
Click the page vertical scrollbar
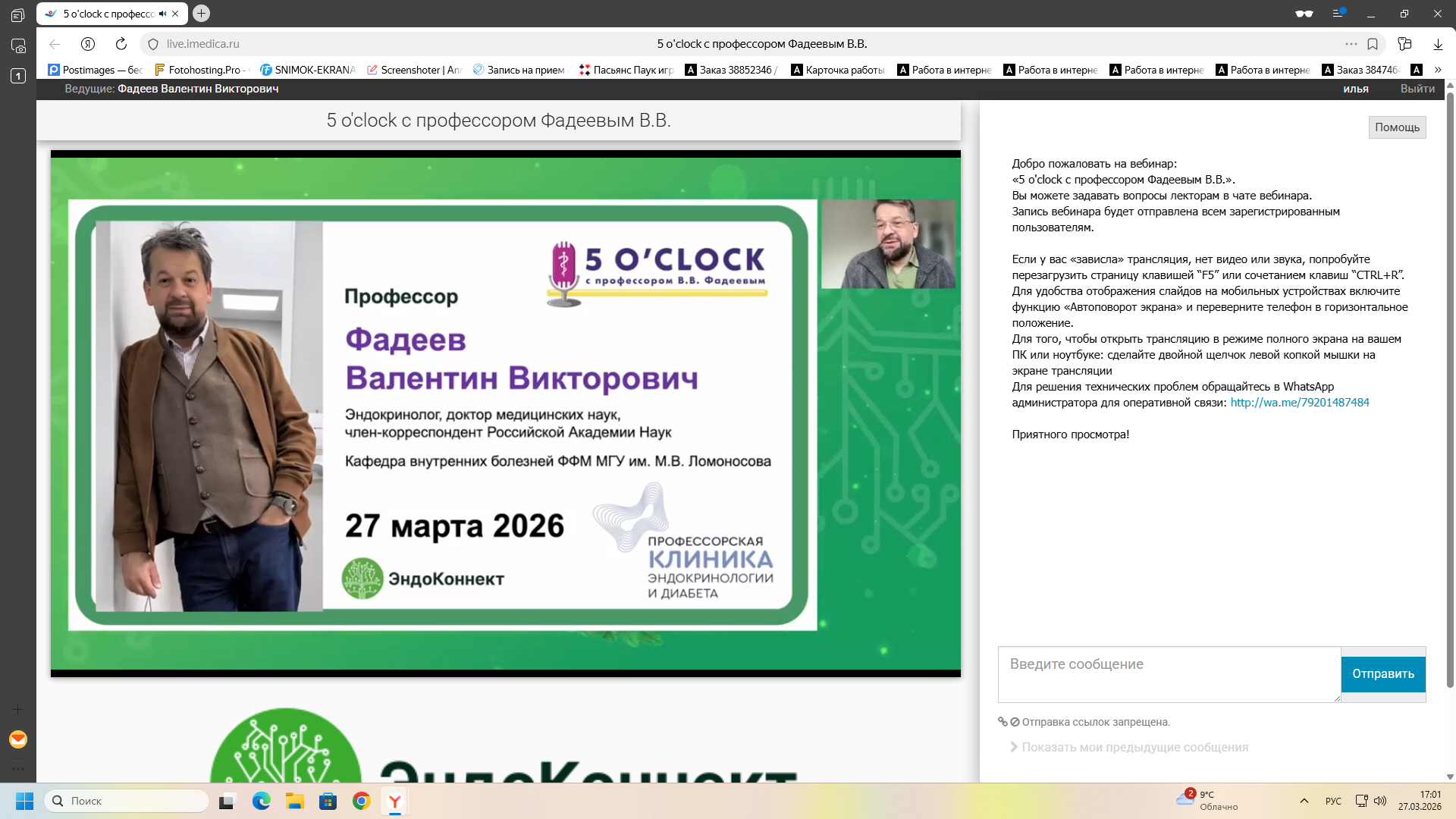click(x=1450, y=379)
